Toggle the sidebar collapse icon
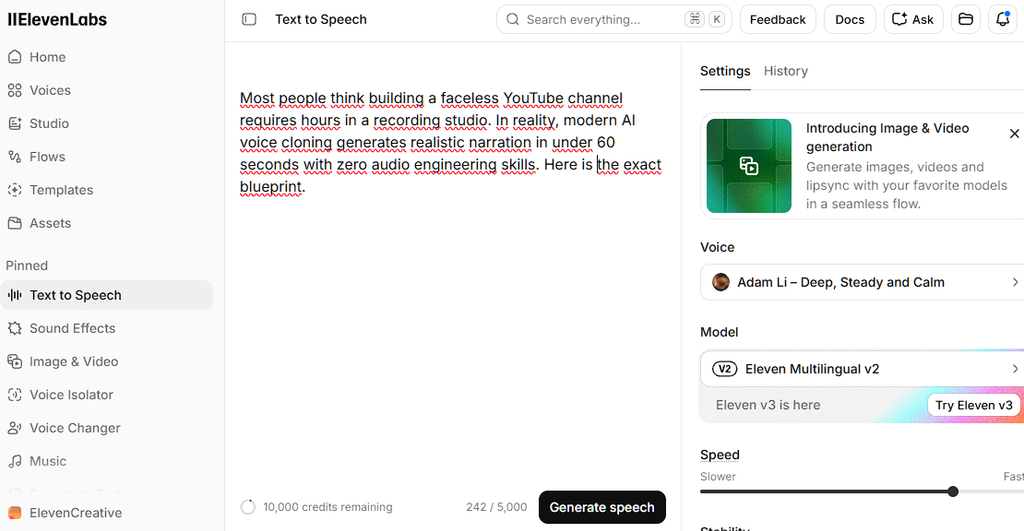Image resolution: width=1024 pixels, height=531 pixels. 249,20
